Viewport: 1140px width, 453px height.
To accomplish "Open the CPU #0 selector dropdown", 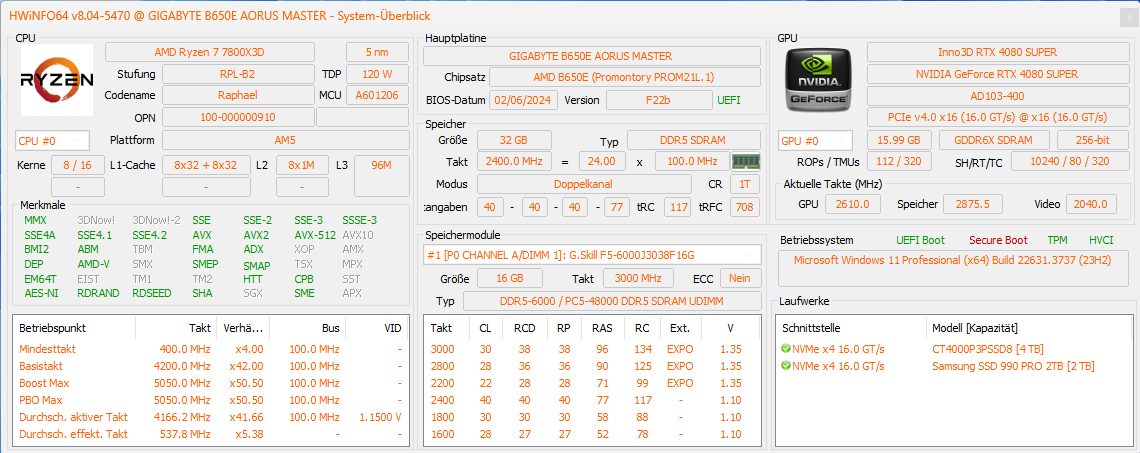I will coord(52,140).
